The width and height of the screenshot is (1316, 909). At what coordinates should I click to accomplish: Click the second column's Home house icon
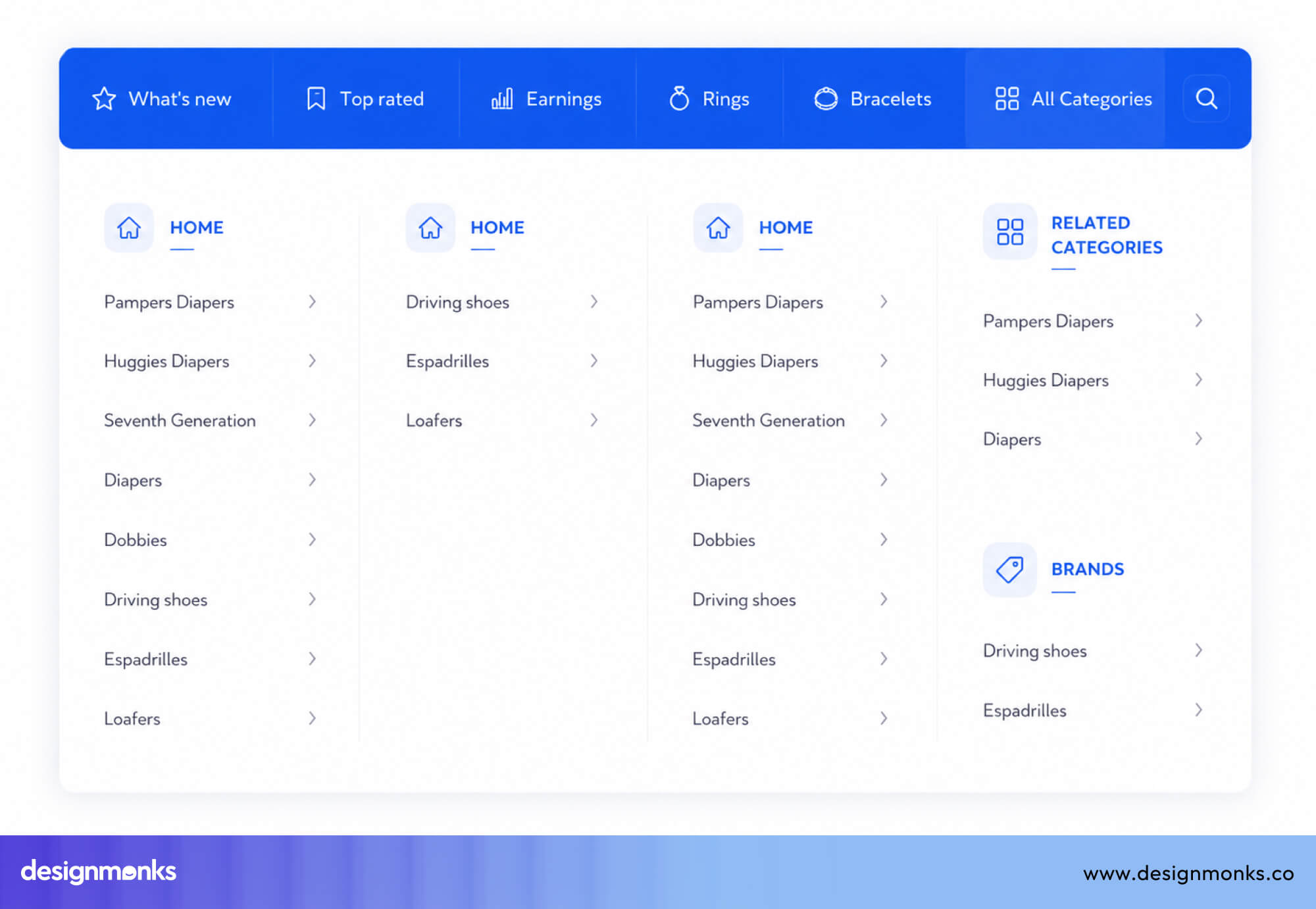(430, 228)
